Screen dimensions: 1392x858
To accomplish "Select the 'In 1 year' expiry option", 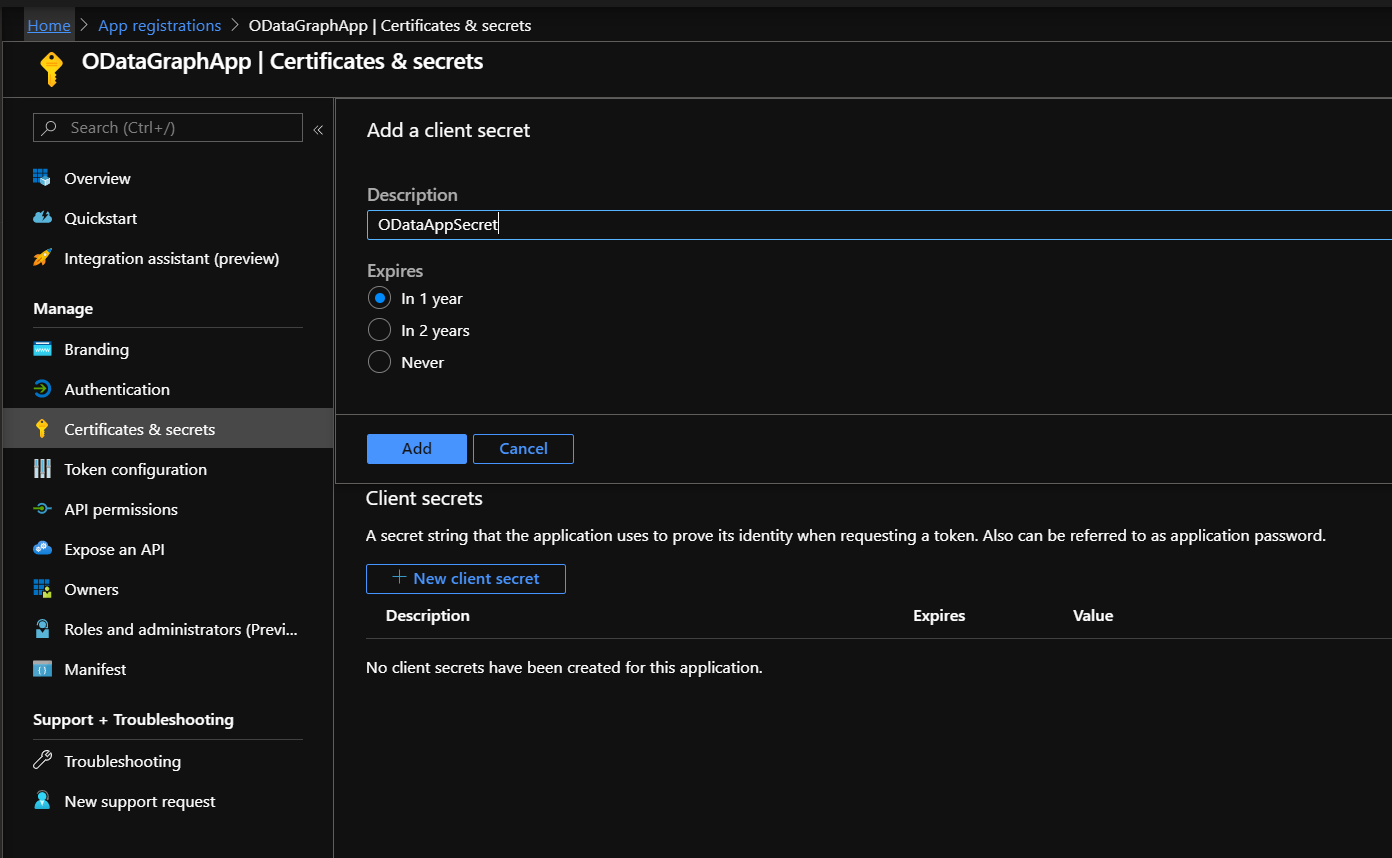I will point(379,298).
